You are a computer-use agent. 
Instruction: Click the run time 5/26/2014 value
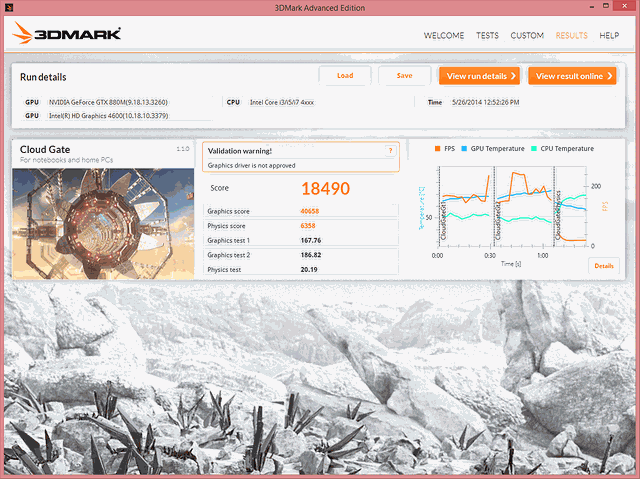pos(485,102)
